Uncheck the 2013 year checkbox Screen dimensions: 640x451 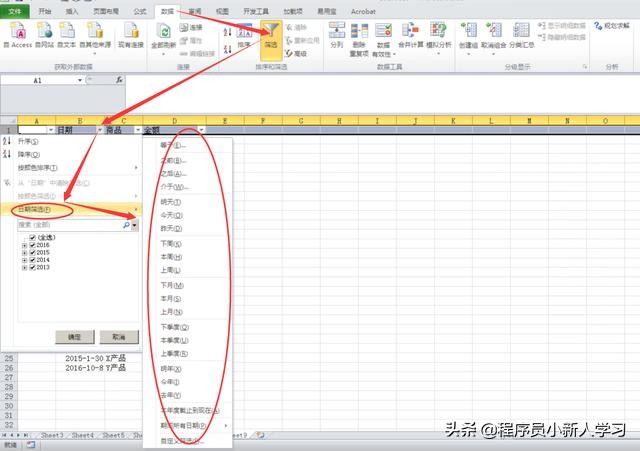pyautogui.click(x=33, y=267)
